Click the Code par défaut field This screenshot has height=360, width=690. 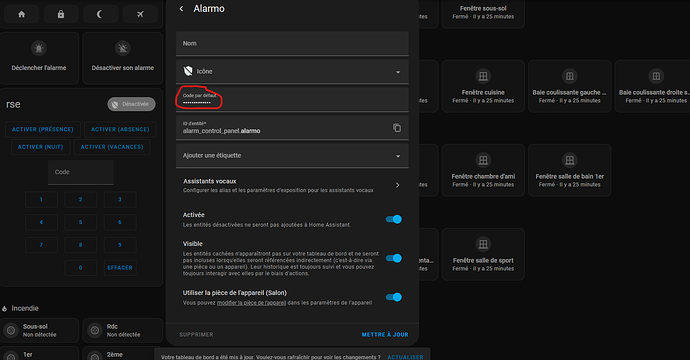[x=292, y=99]
